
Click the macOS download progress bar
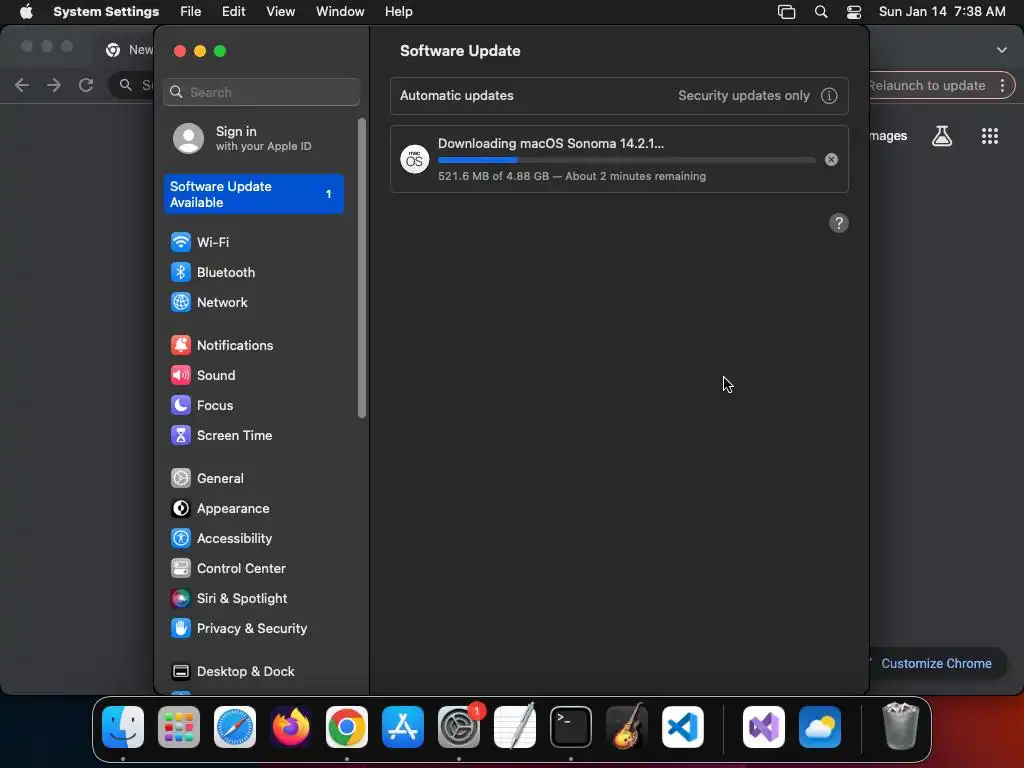pos(626,160)
